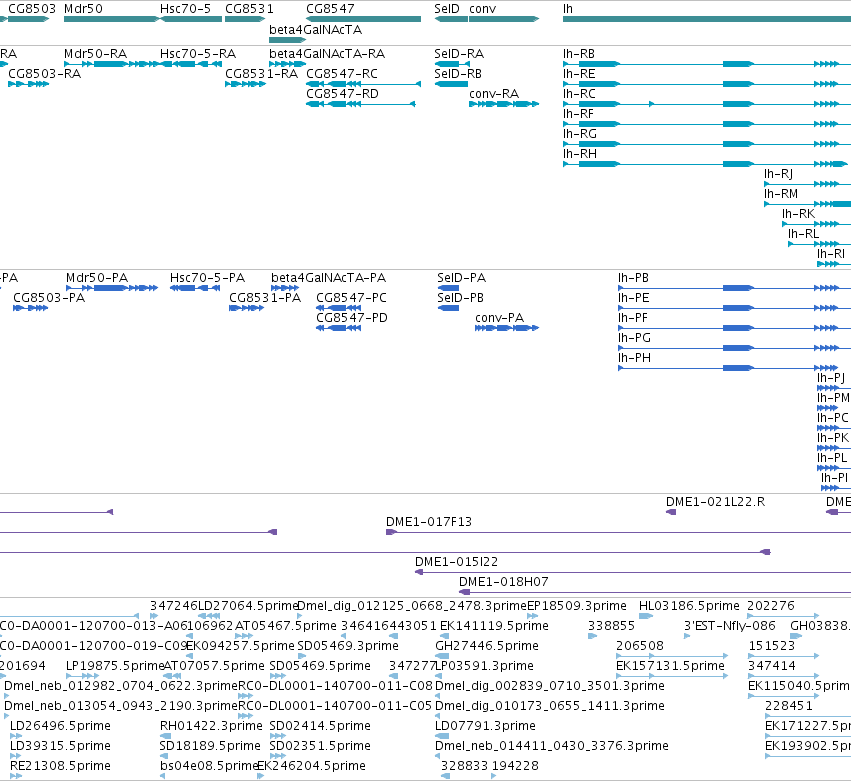This screenshot has height=781, width=851.
Task: Select the GH27446.5prime EST label
Action: coord(487,646)
